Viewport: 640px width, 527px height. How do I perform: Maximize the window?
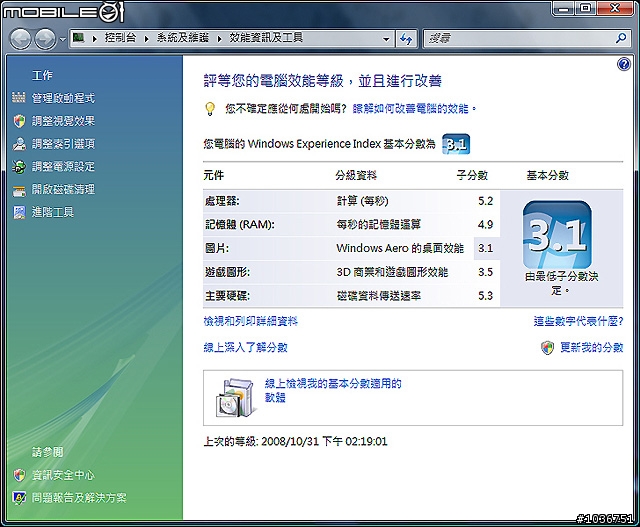coord(585,8)
